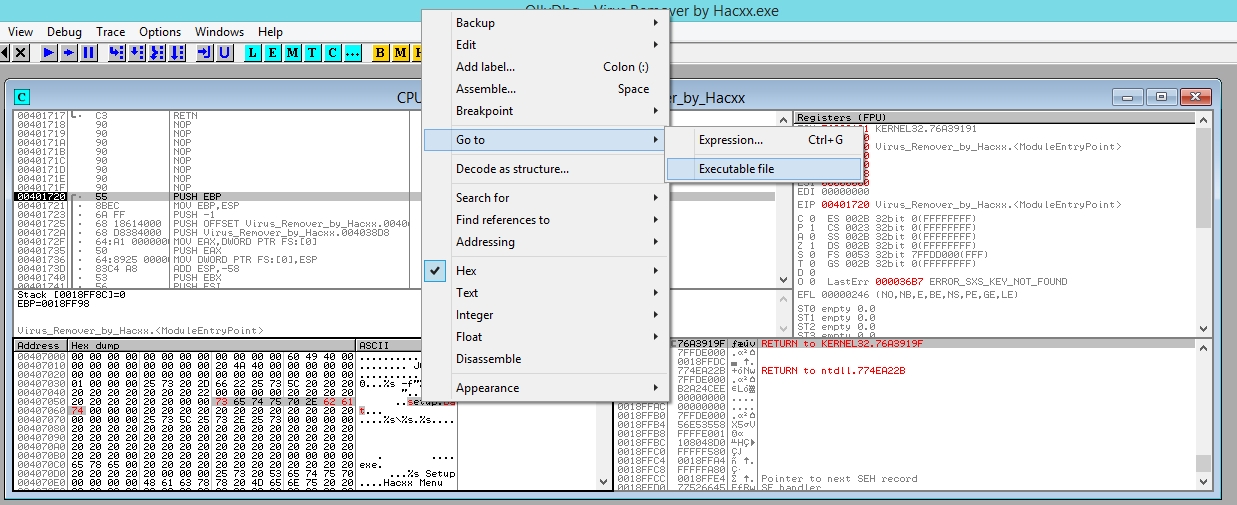The height and width of the screenshot is (505, 1237).
Task: Open Memory breakpoints with the yellow M icon
Action: point(401,52)
